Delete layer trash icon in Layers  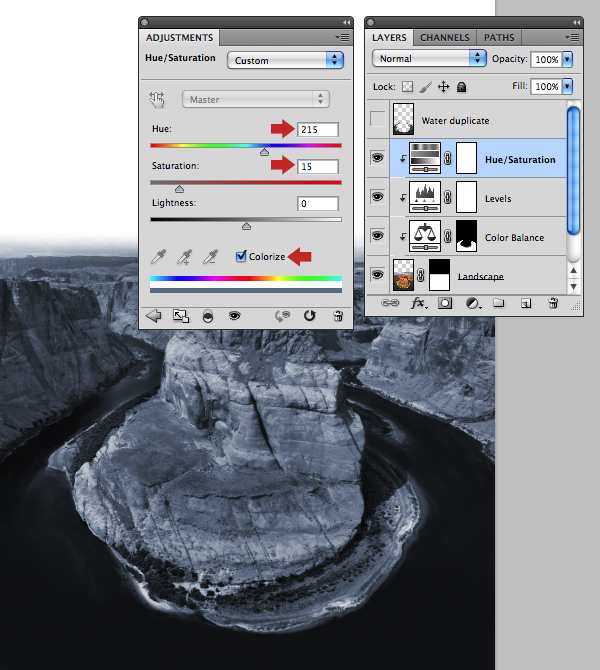(553, 303)
